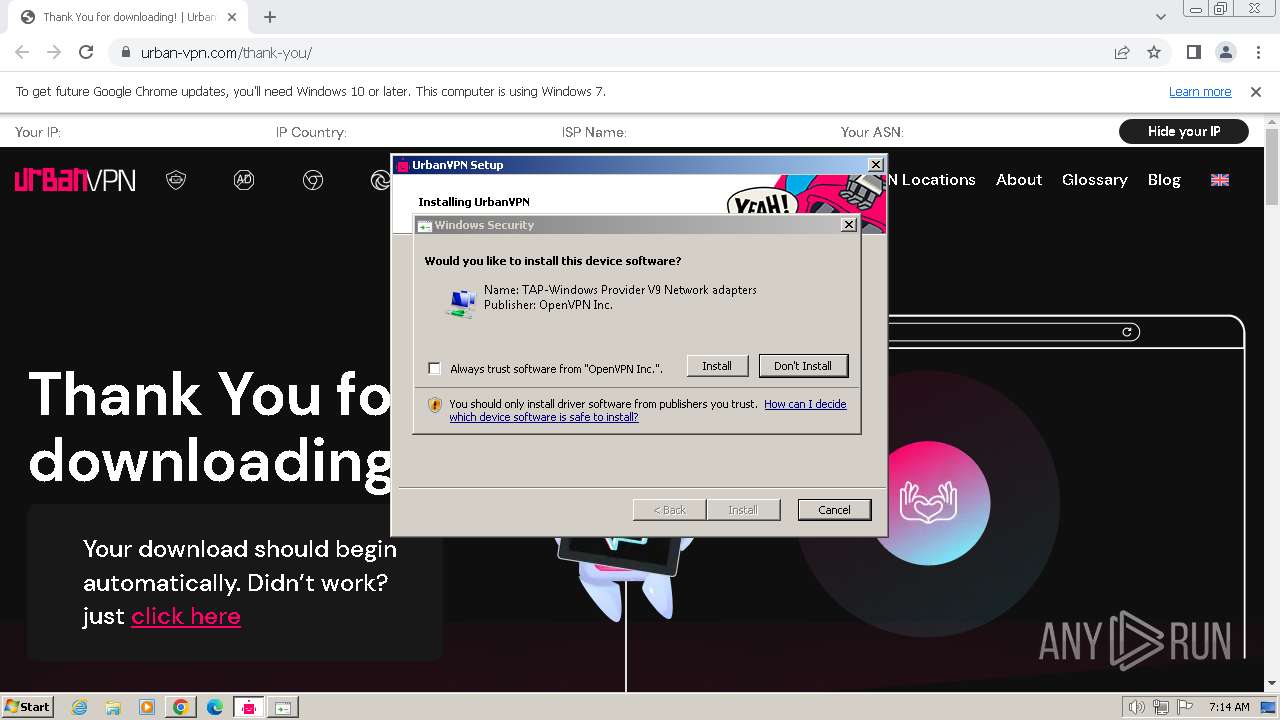The height and width of the screenshot is (720, 1280).
Task: Click the Don't Install button
Action: click(803, 366)
